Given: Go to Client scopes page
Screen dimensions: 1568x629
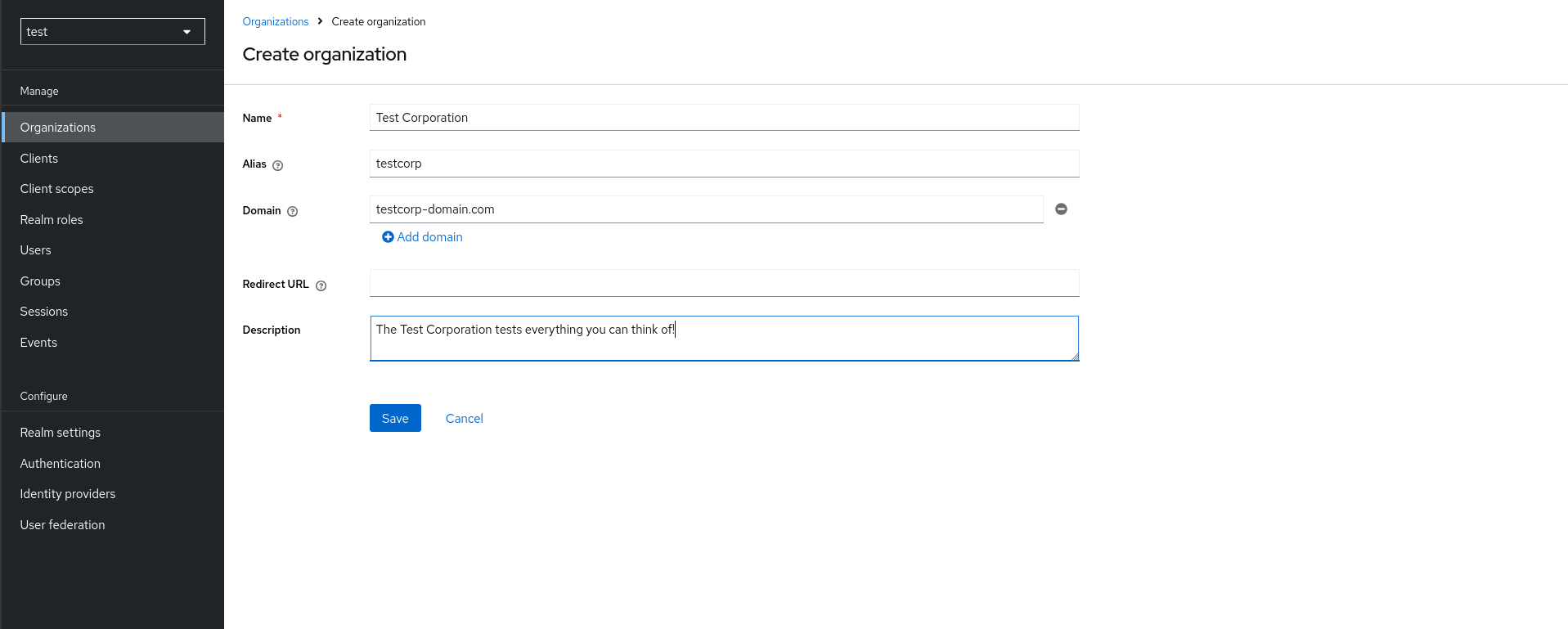Looking at the screenshot, I should [56, 189].
